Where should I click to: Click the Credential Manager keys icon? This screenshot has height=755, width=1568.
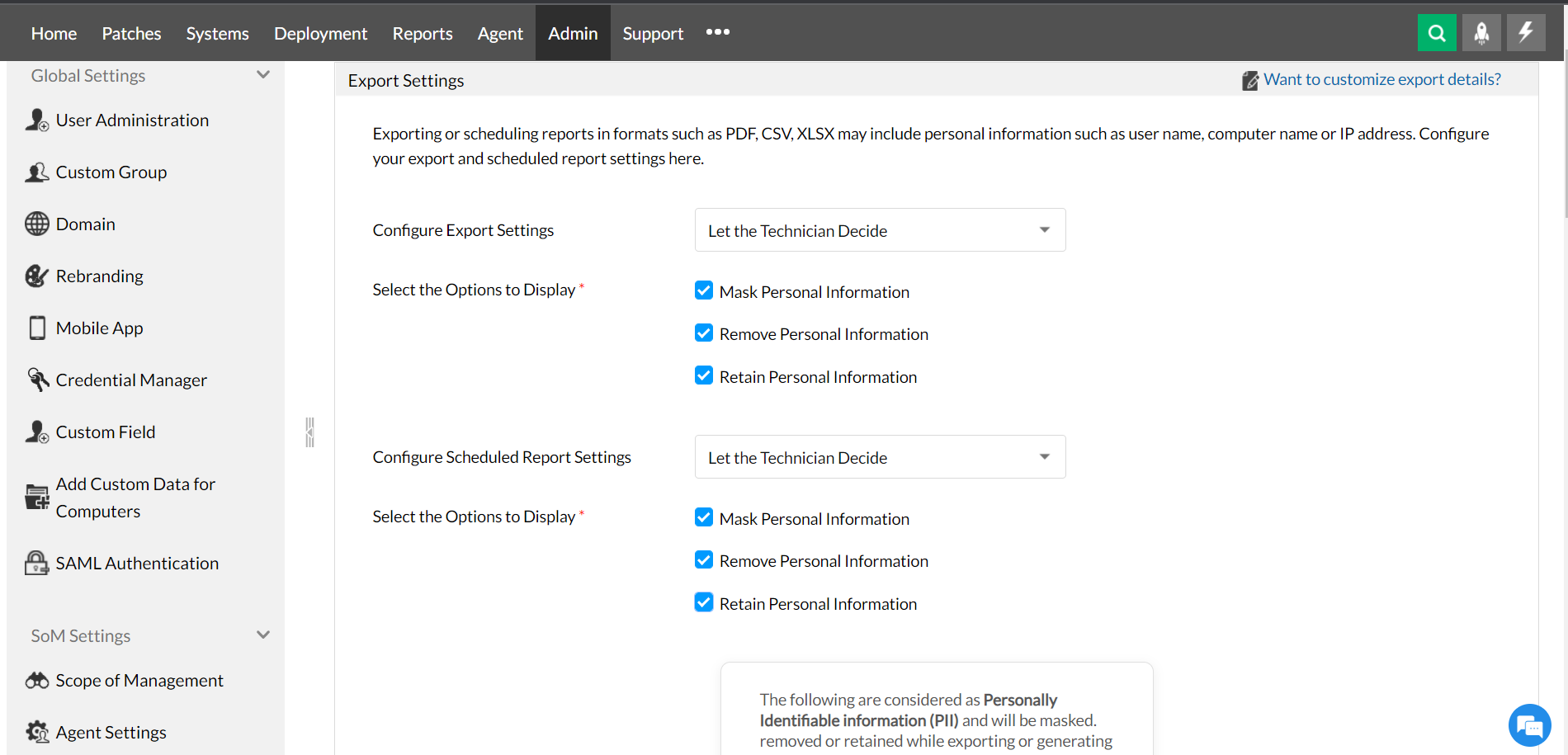[37, 380]
